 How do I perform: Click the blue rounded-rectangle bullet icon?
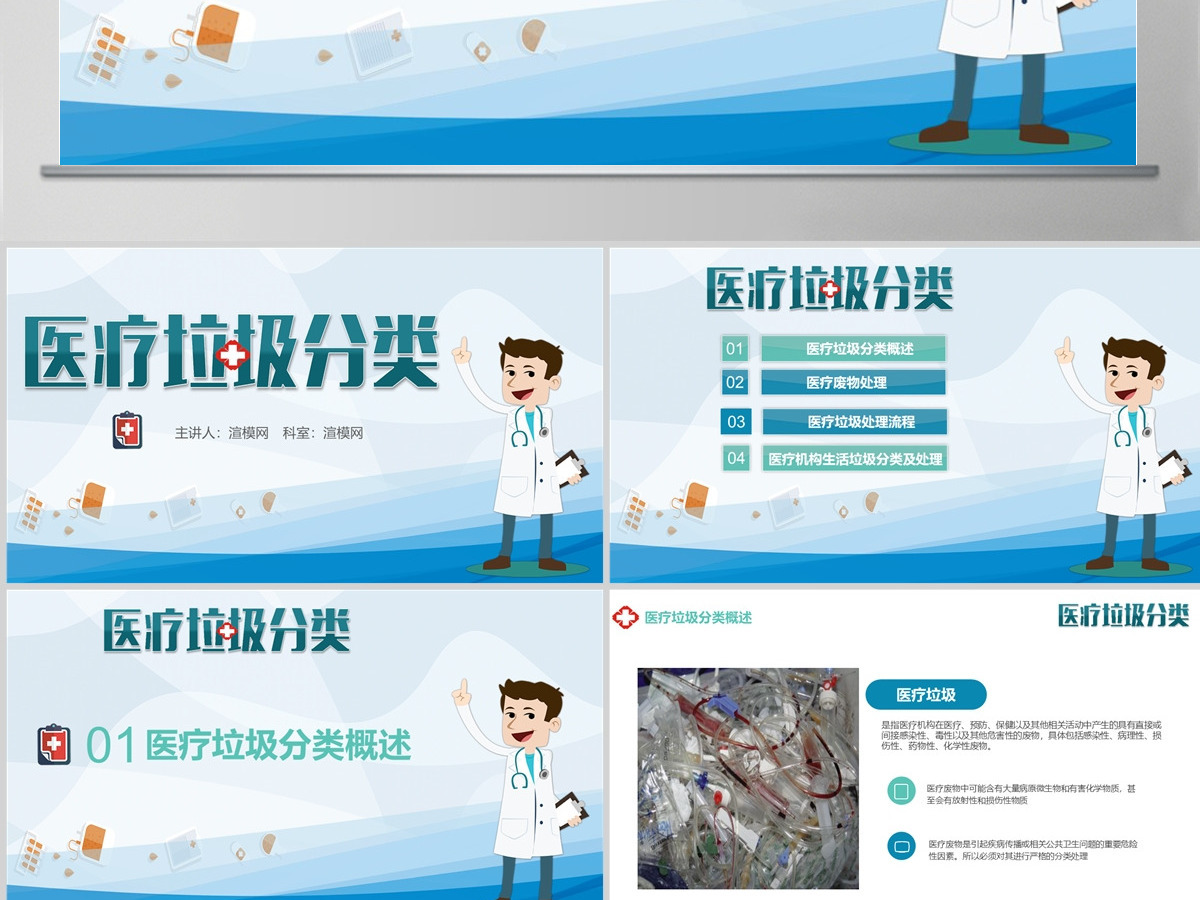[901, 847]
